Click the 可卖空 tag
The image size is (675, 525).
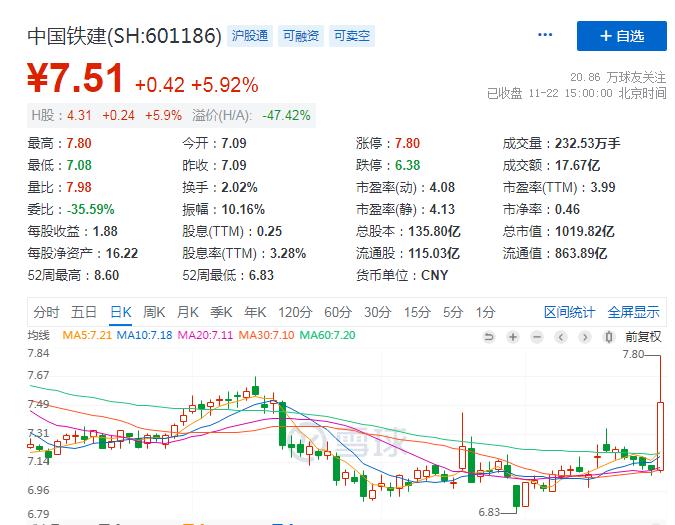[352, 35]
